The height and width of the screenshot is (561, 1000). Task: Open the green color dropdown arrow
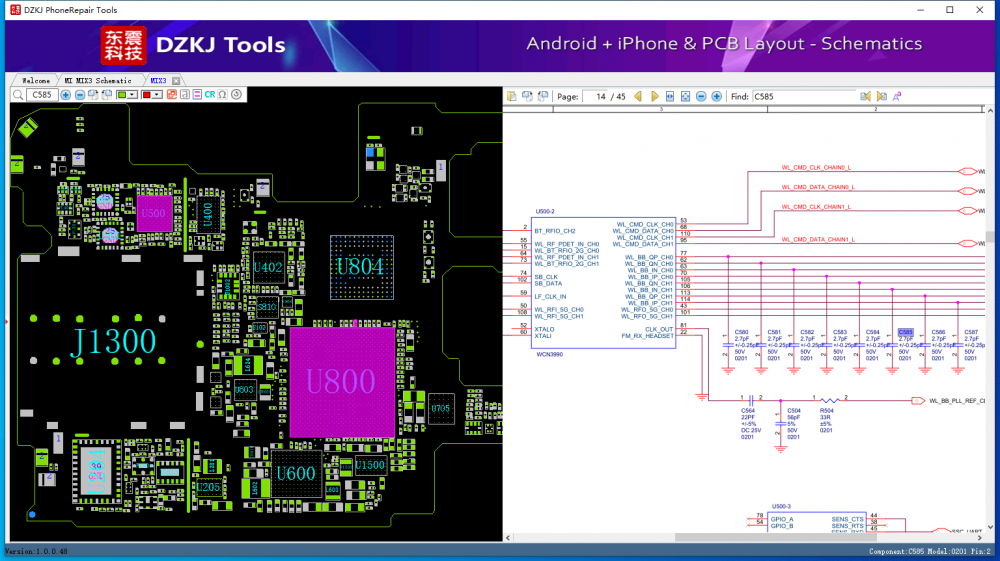pos(133,95)
